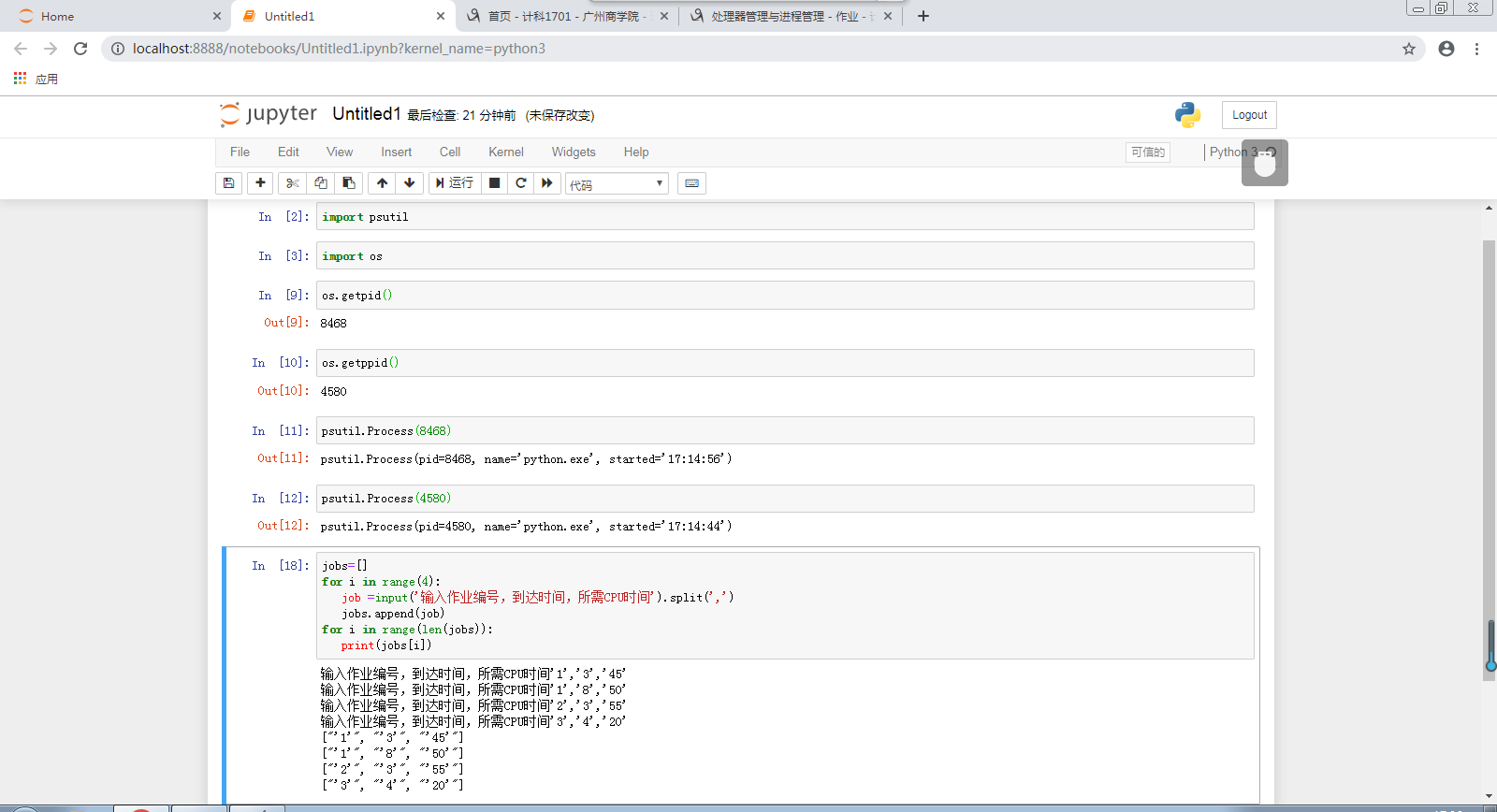Restart the kernel icon
1497x812 pixels.
(521, 183)
